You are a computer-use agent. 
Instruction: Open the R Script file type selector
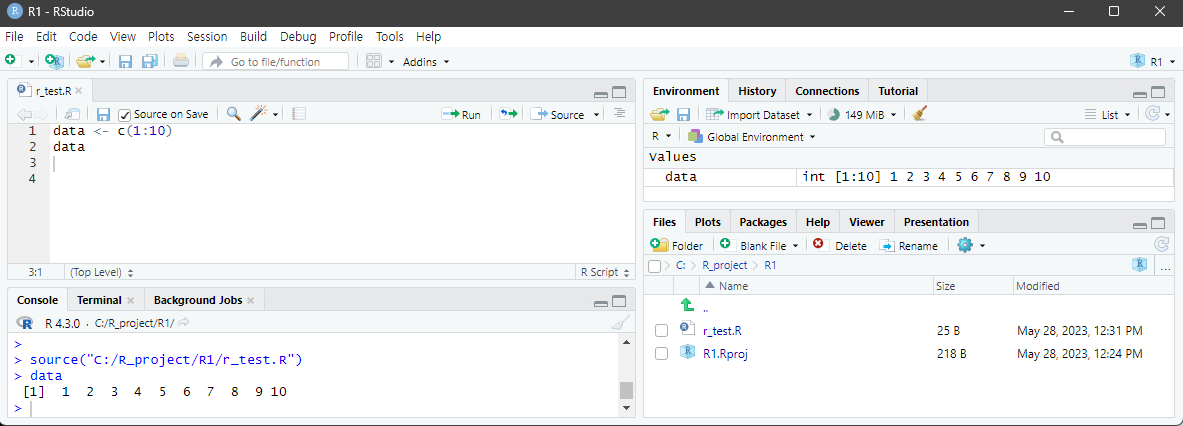coord(604,272)
